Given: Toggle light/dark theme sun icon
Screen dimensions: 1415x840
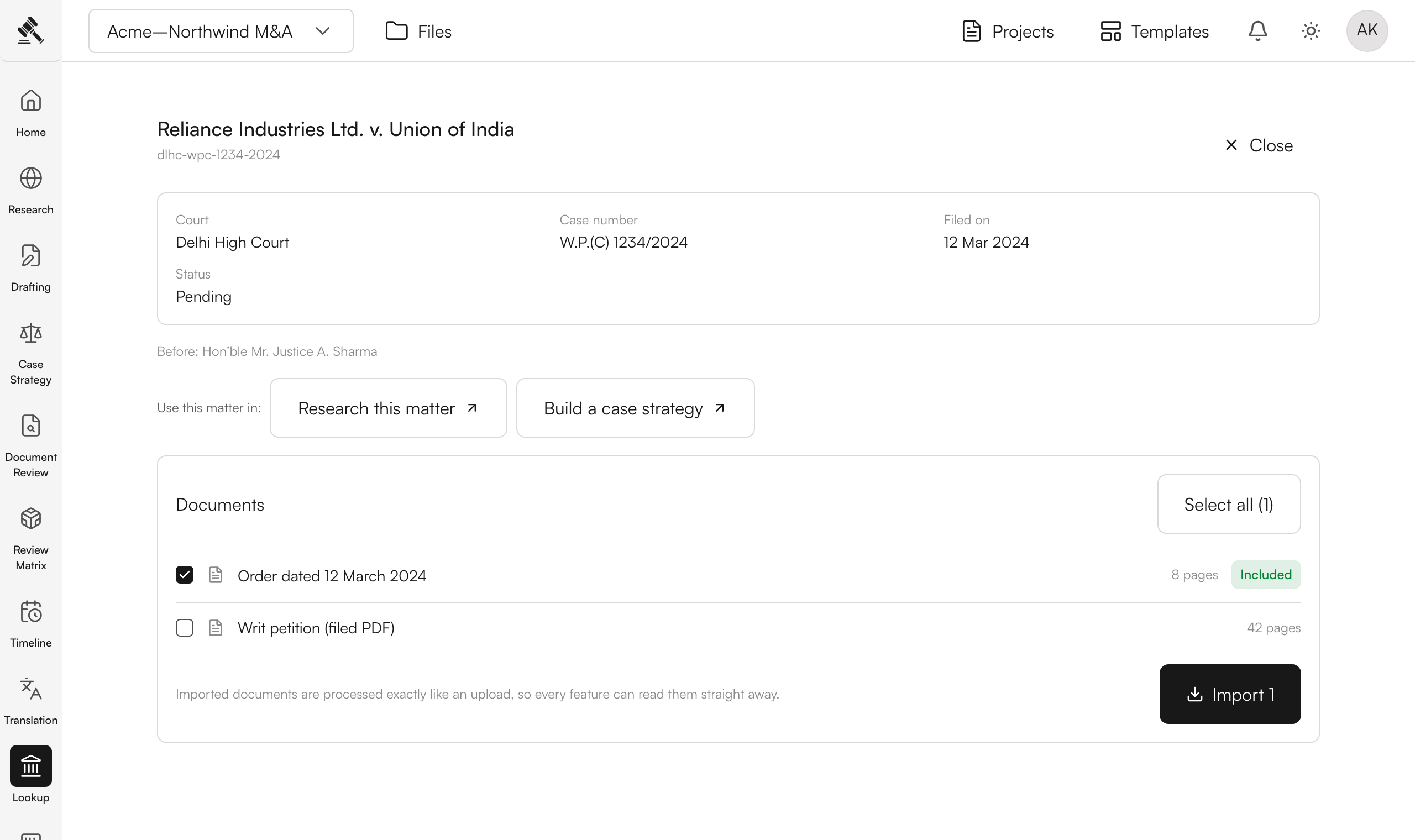Looking at the screenshot, I should tap(1311, 30).
